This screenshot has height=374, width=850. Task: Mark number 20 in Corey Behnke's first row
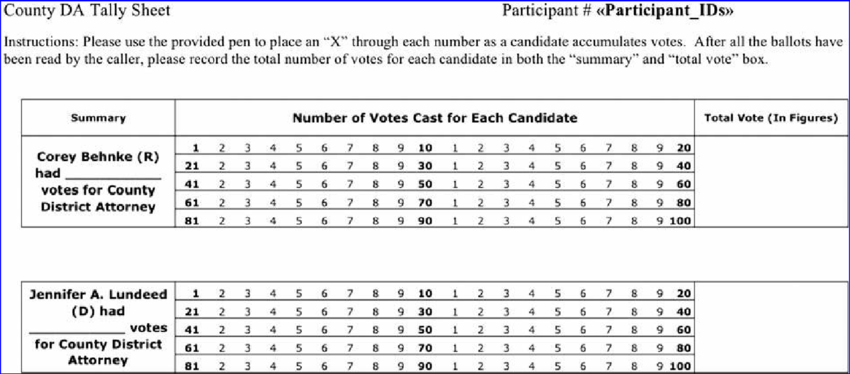pos(684,147)
